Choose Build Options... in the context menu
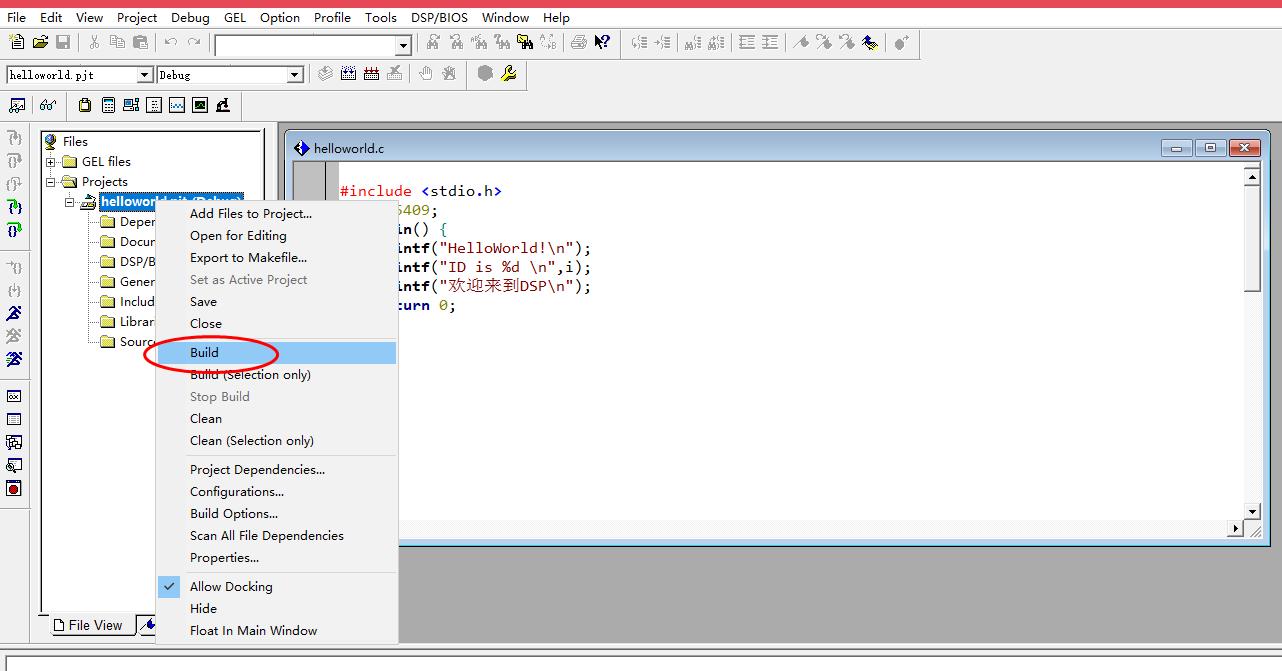This screenshot has height=671, width=1282. (234, 514)
